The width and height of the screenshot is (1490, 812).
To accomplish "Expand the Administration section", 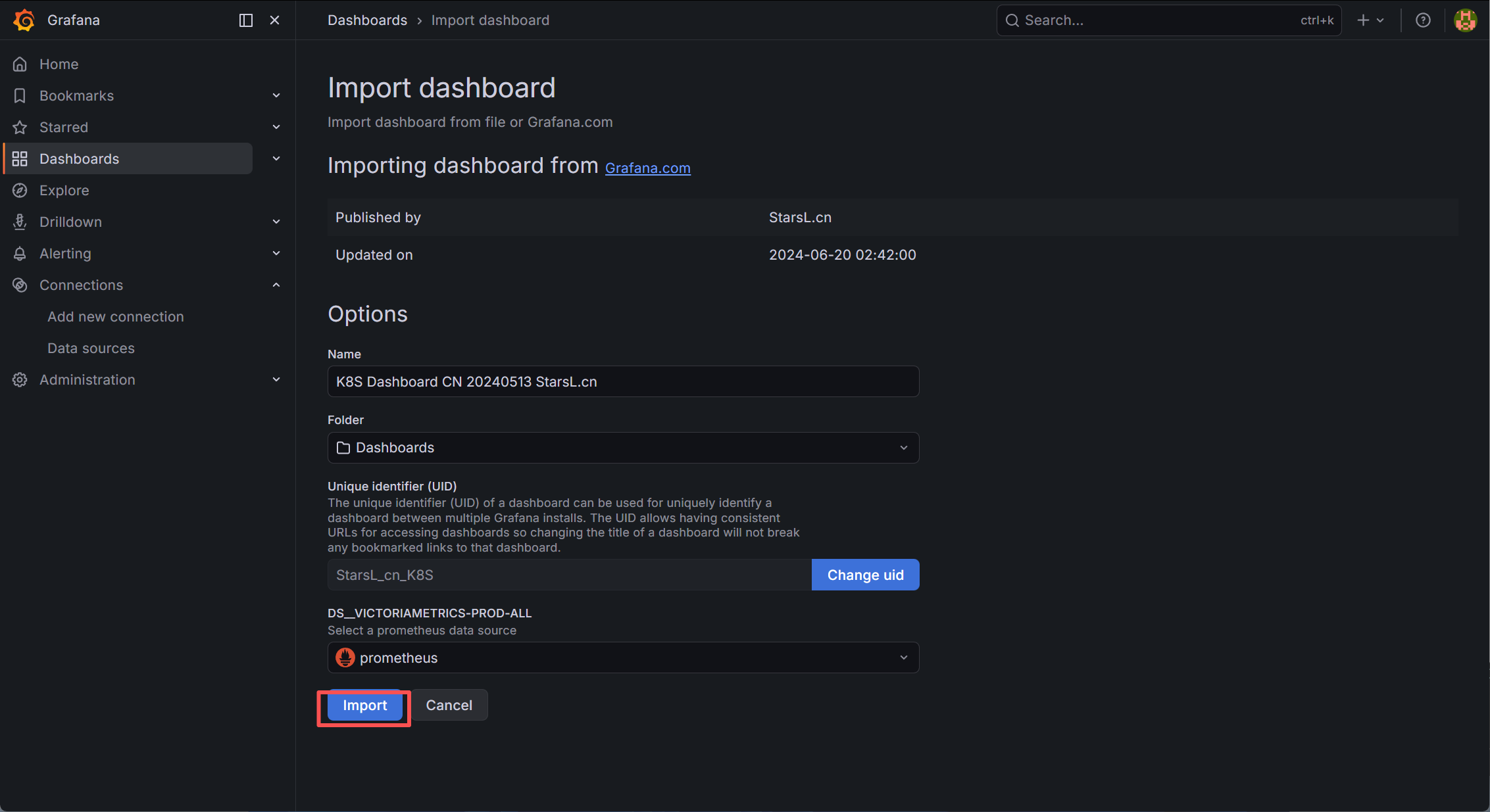I will (276, 380).
